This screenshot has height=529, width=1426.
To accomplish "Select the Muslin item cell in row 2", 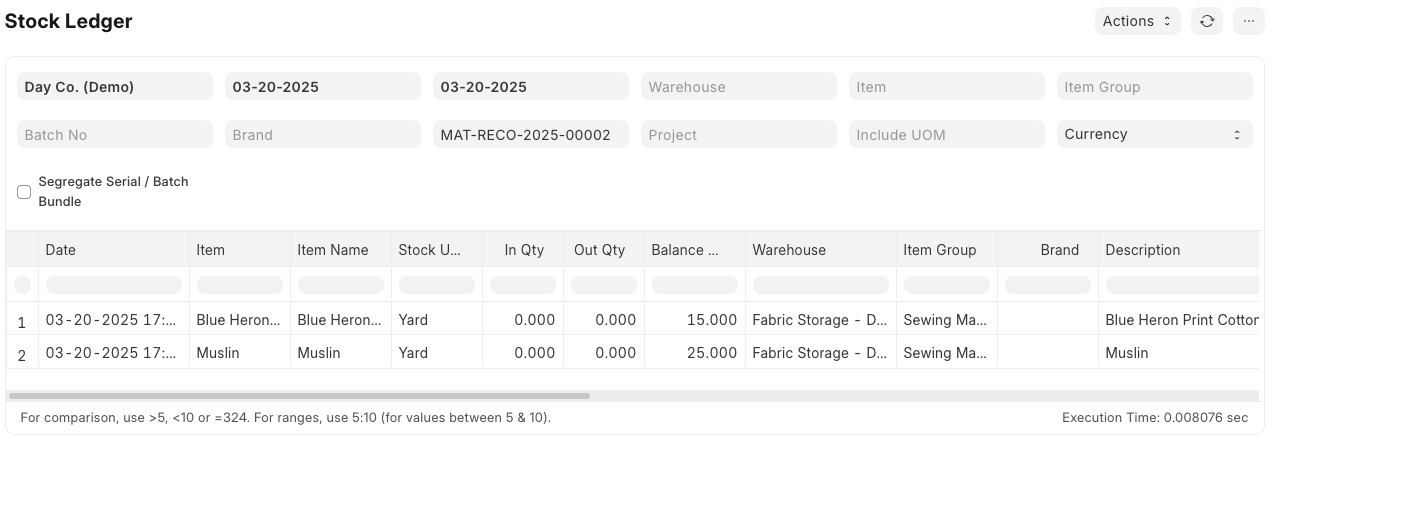I will (x=239, y=353).
